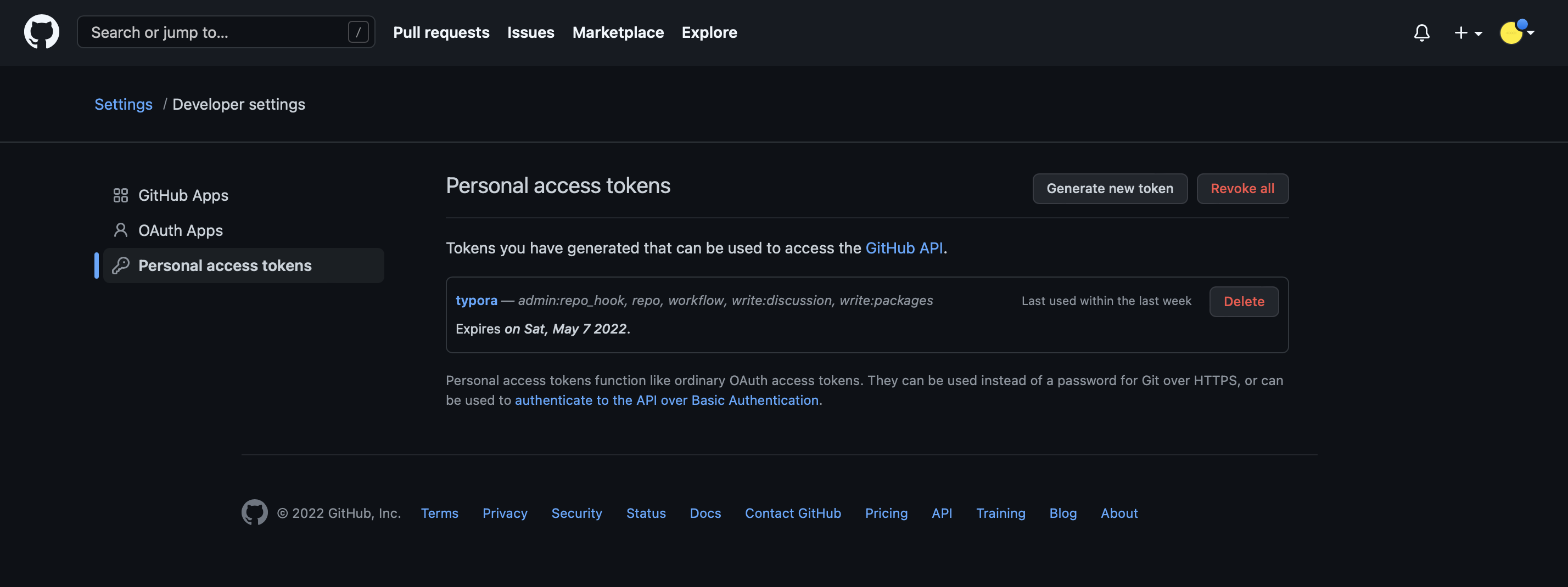Go to Settings breadcrumb link
Screen dimensions: 1568x587
point(124,104)
